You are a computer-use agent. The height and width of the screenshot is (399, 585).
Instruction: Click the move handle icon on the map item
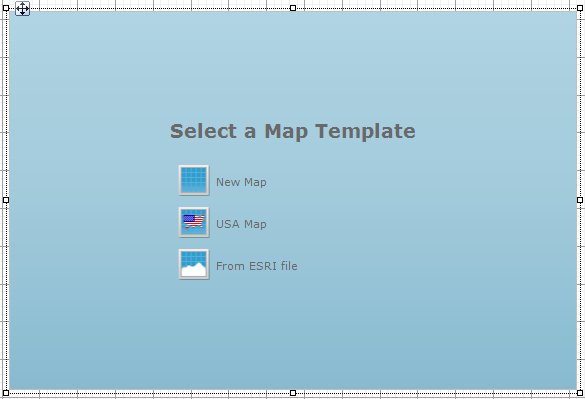(22, 9)
